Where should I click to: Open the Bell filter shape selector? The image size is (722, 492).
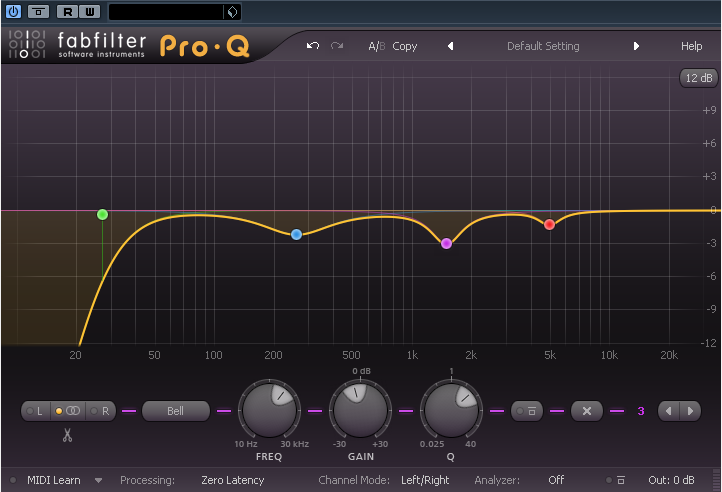(x=175, y=411)
